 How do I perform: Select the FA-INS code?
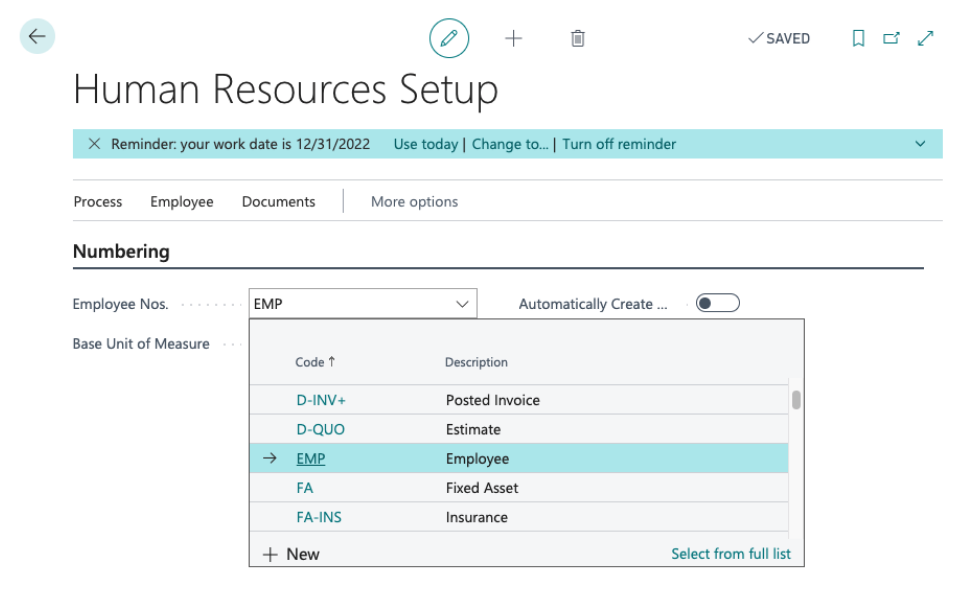[319, 517]
